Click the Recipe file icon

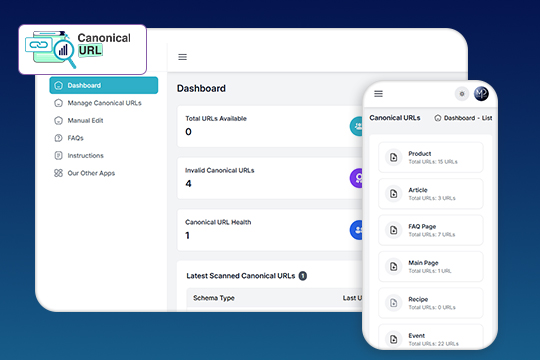coord(393,303)
